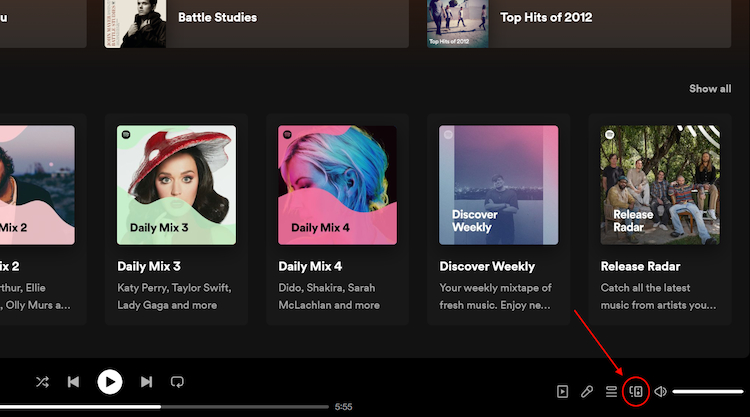
Task: Open the lyrics microphone icon
Action: [x=587, y=391]
